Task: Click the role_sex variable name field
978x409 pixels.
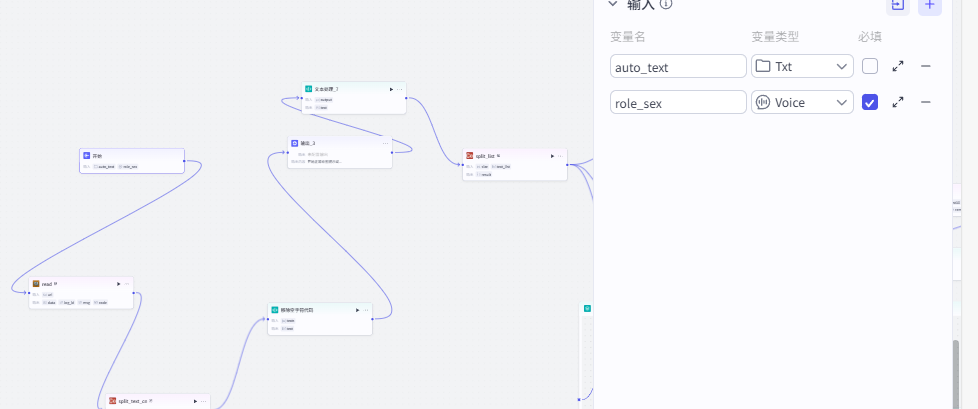Action: [678, 102]
